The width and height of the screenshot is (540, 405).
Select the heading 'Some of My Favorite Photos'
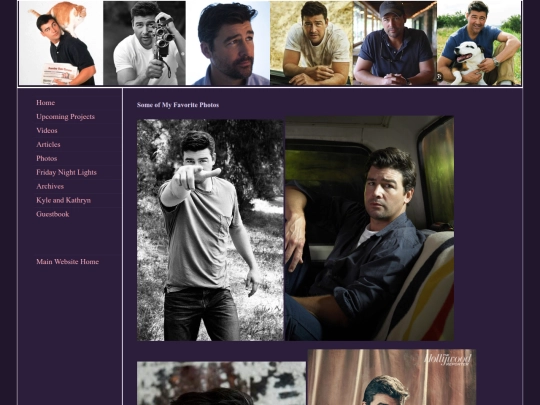point(178,105)
